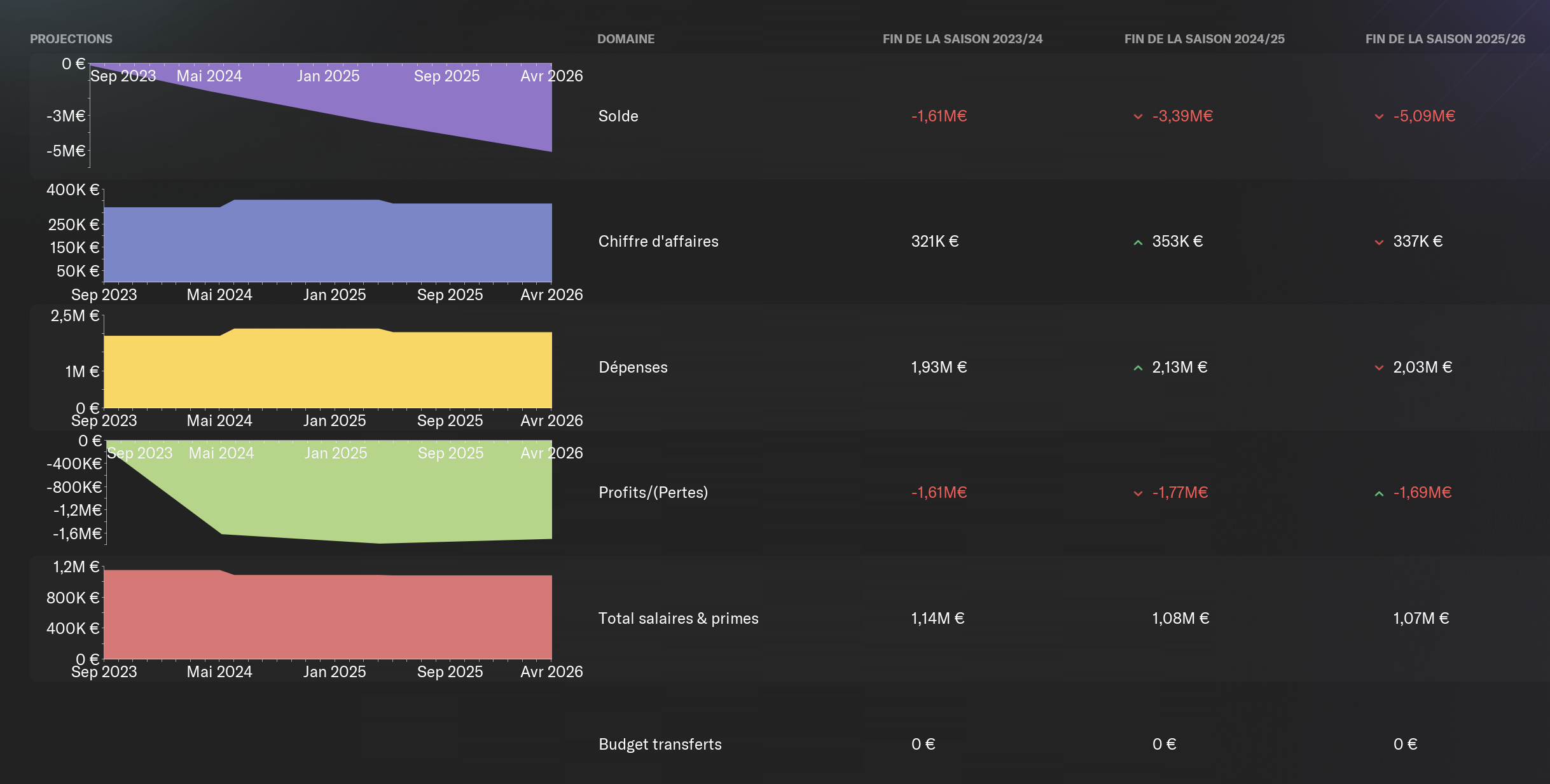Click the red down arrow beside -1,77M€ Pertes
Image resolution: width=1550 pixels, height=784 pixels.
coord(1138,493)
